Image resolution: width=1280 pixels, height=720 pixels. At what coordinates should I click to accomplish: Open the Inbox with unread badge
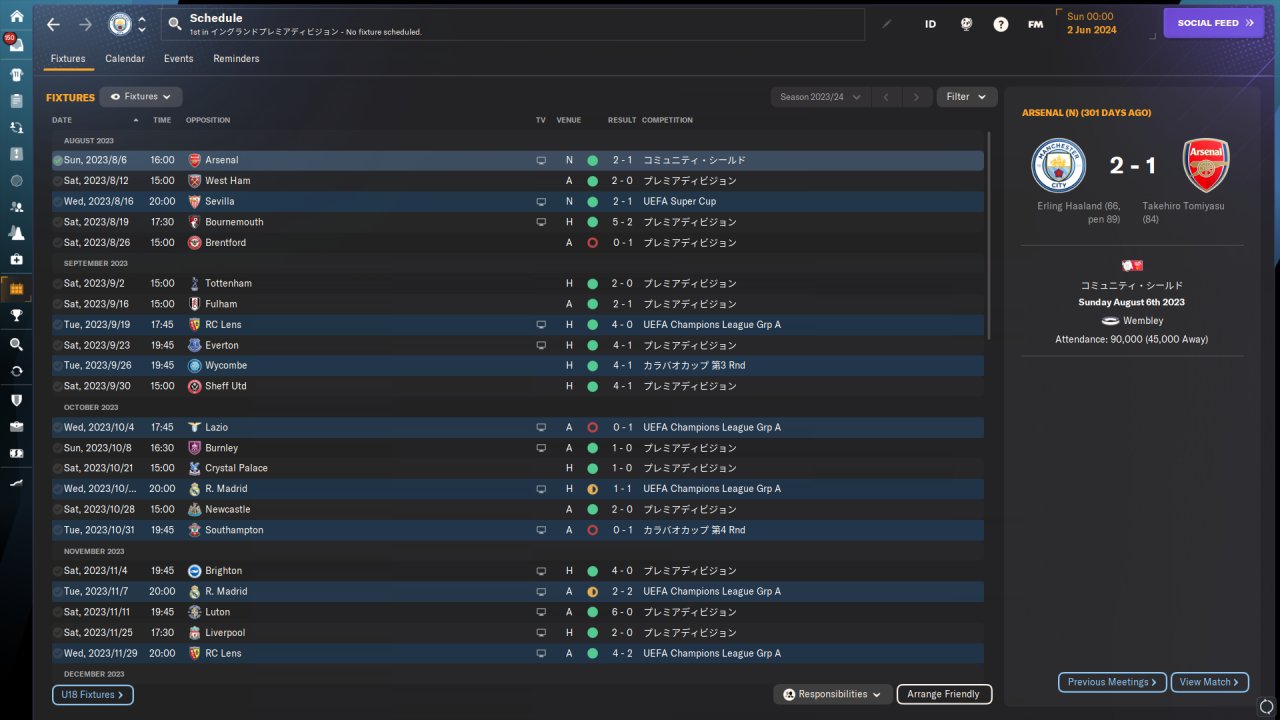pyautogui.click(x=15, y=44)
